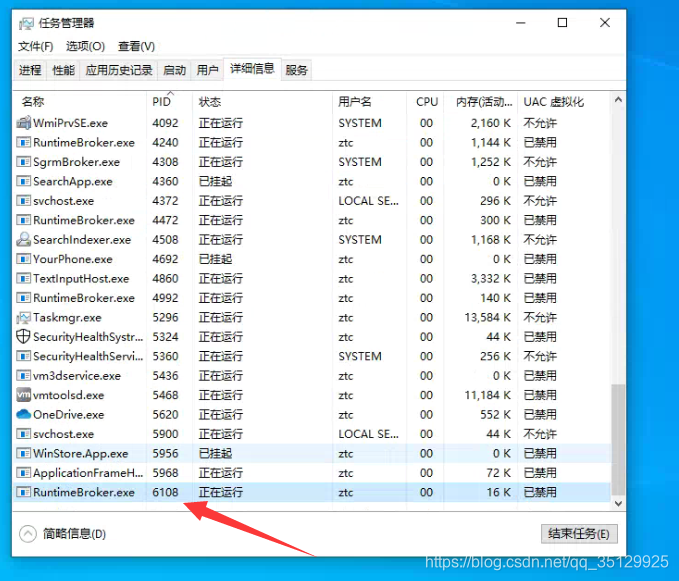The image size is (679, 581).
Task: Open the 文件(F) menu
Action: tap(36, 46)
